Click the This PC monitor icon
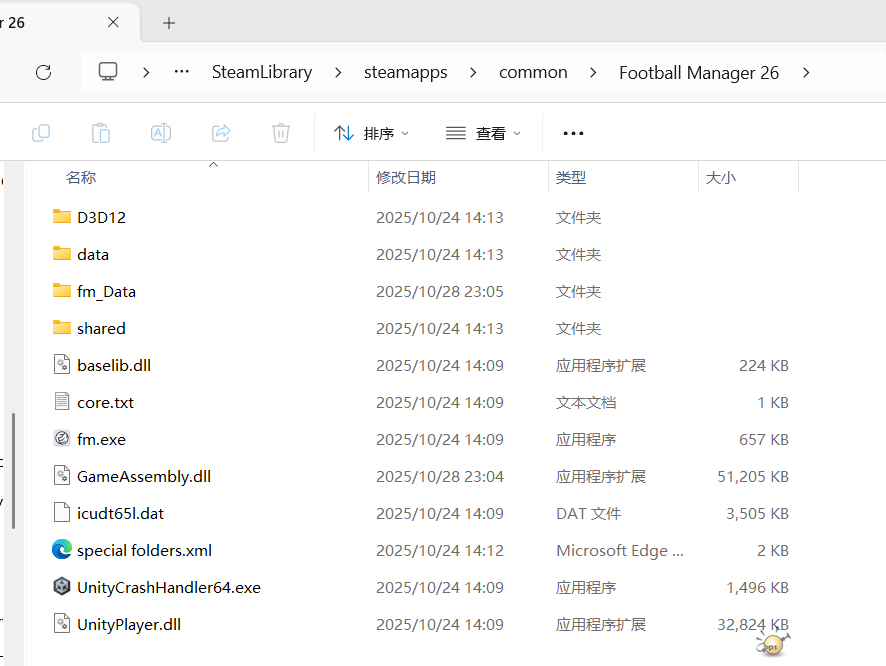886x666 pixels. click(x=108, y=72)
